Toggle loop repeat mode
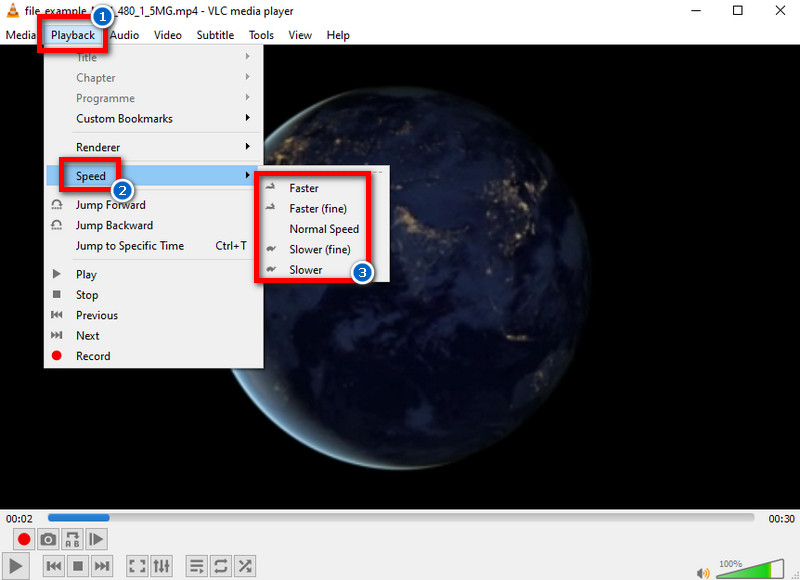 point(221,566)
